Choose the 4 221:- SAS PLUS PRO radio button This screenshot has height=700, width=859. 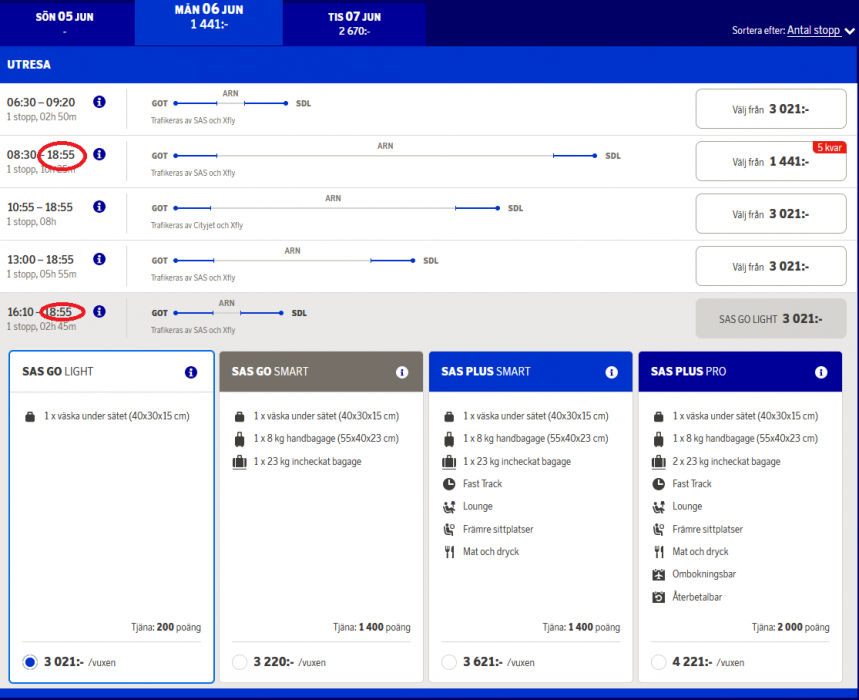658,662
